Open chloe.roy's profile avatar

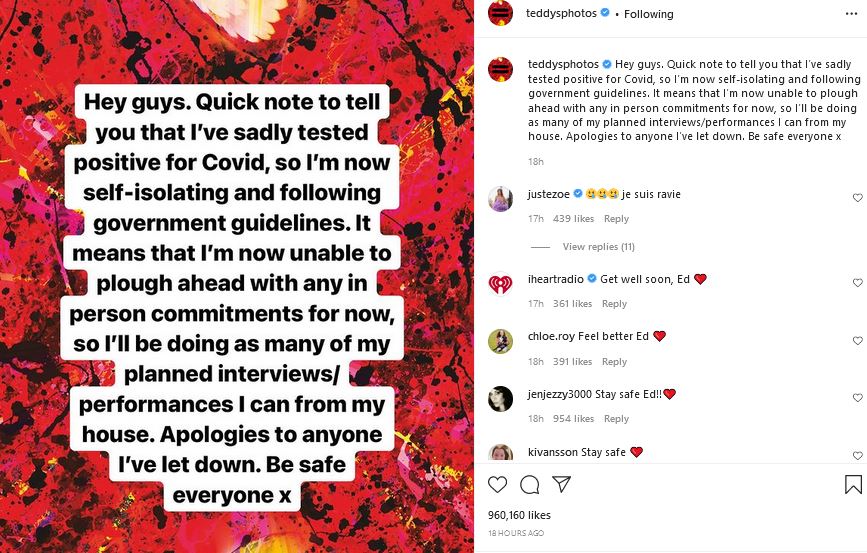[x=500, y=341]
